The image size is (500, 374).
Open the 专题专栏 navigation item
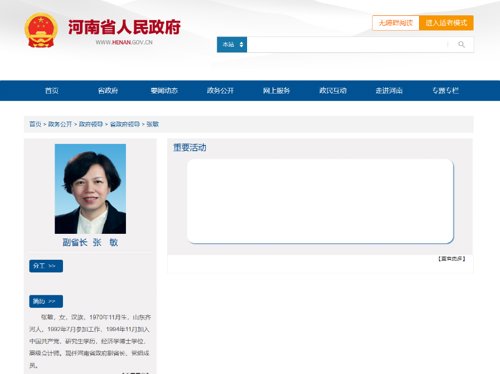point(445,91)
